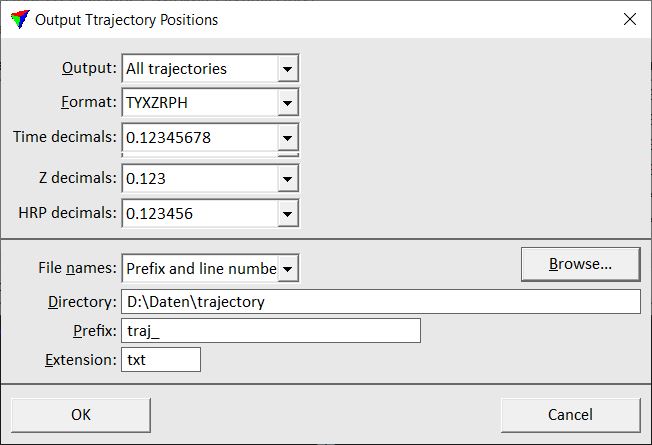The height and width of the screenshot is (445, 652).
Task: Open the Output dropdown showing All trajectories
Action: coord(210,69)
